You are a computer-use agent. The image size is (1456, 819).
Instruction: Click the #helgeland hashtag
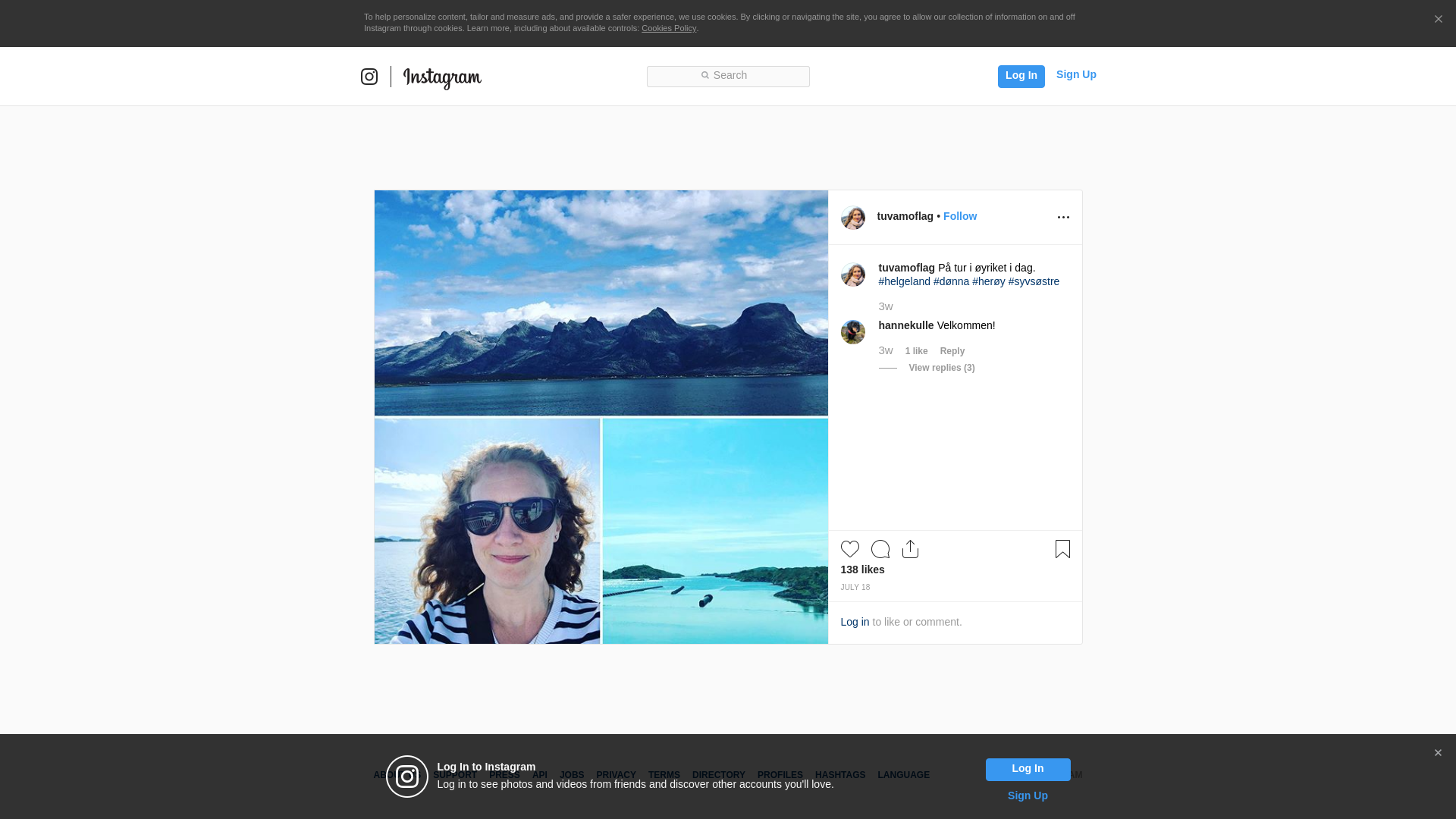click(904, 281)
